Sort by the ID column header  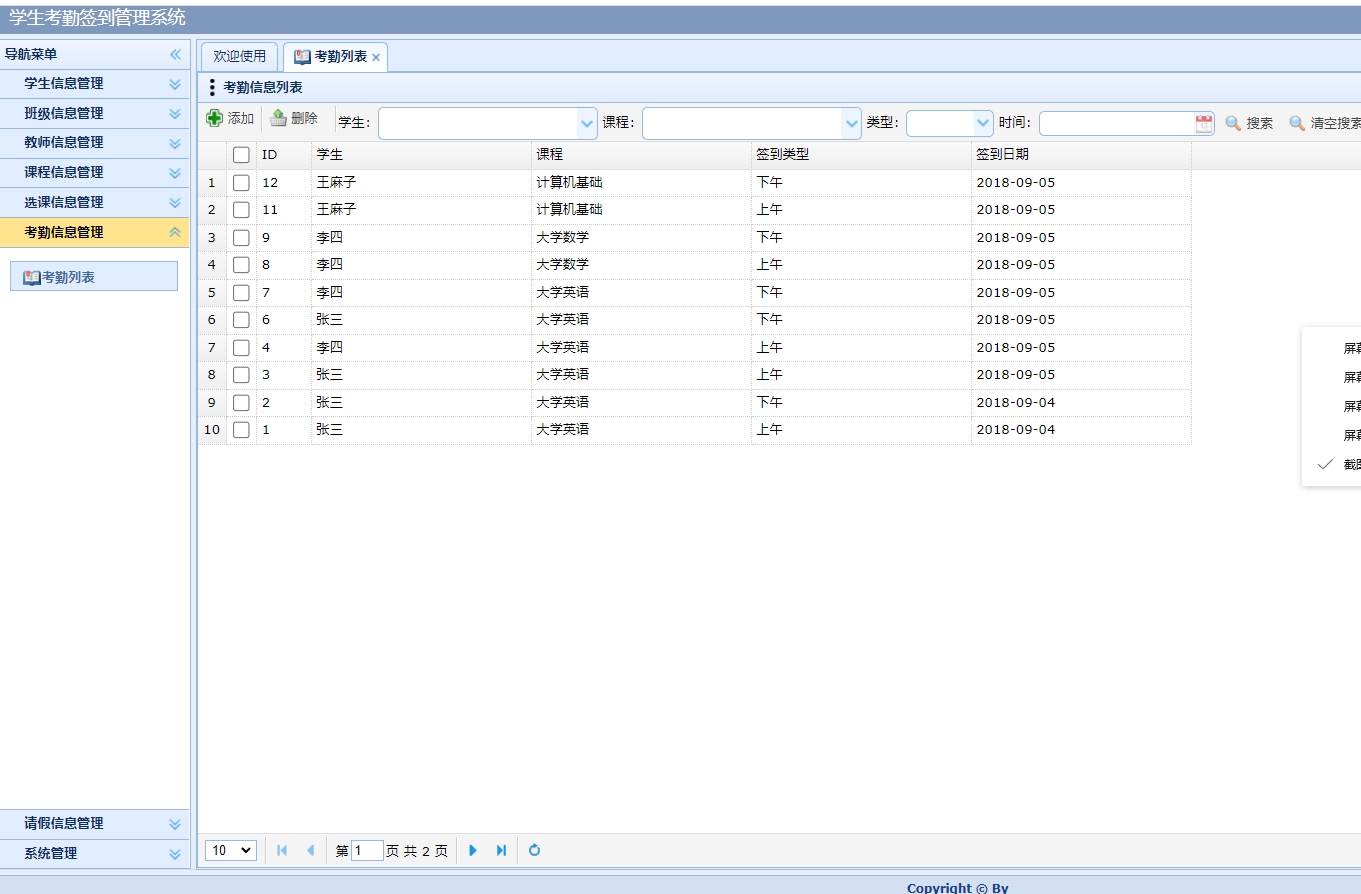(x=284, y=155)
